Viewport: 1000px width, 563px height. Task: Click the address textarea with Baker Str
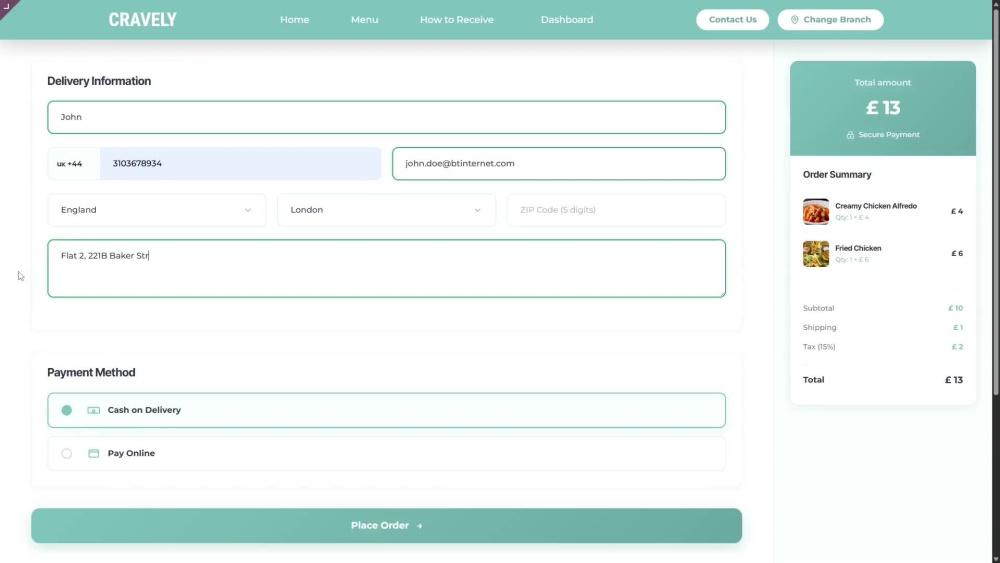coord(386,268)
